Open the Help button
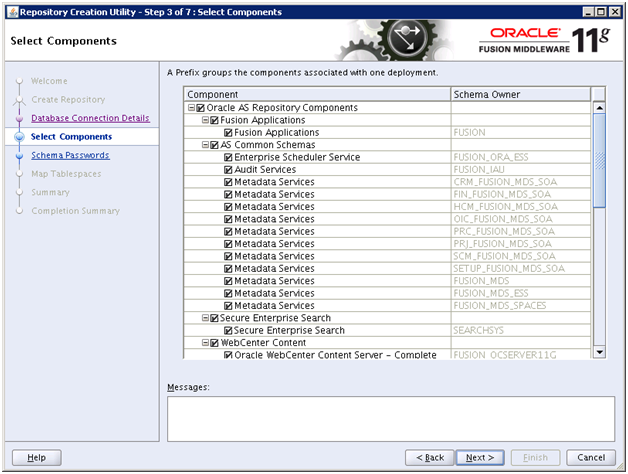 [x=36, y=458]
